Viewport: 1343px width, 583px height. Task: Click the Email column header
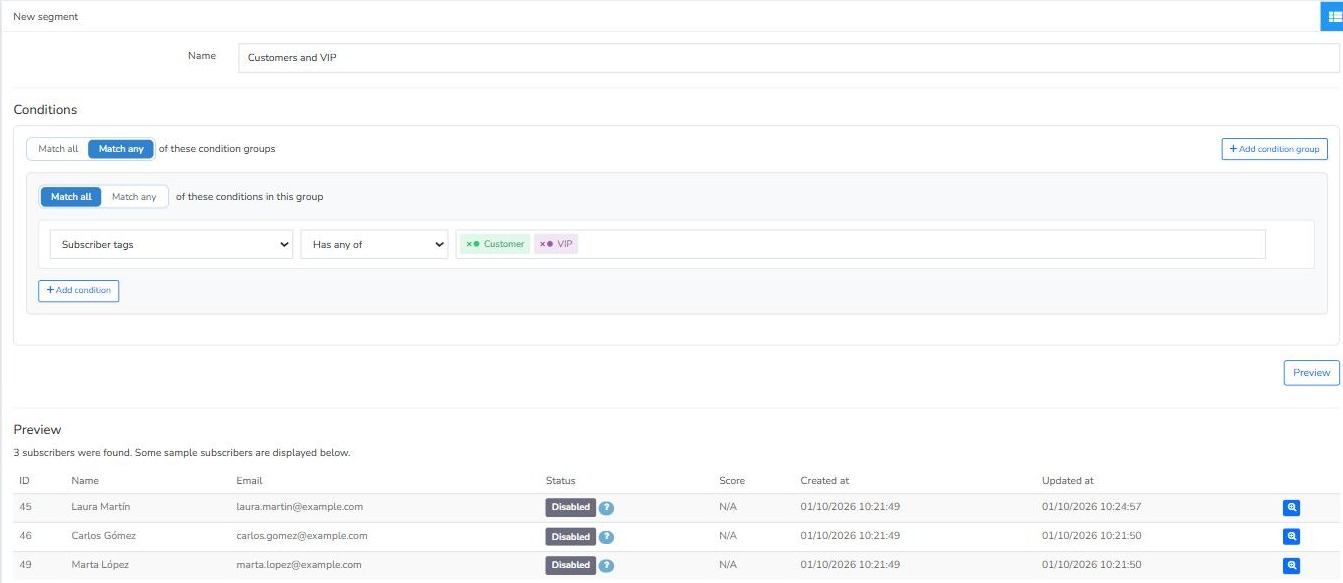click(x=249, y=481)
